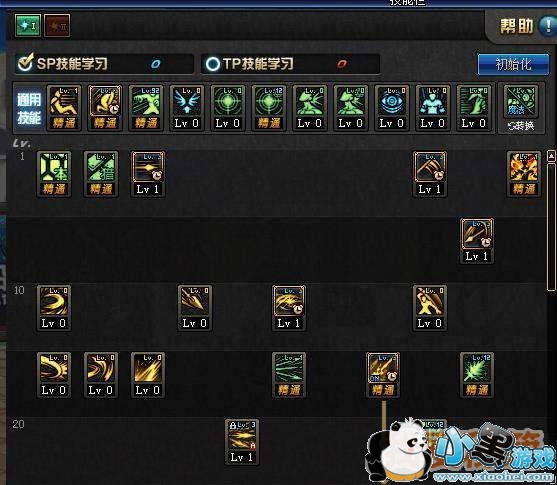
Task: Select the golden warrior stance skill icon
Action: [x=429, y=301]
